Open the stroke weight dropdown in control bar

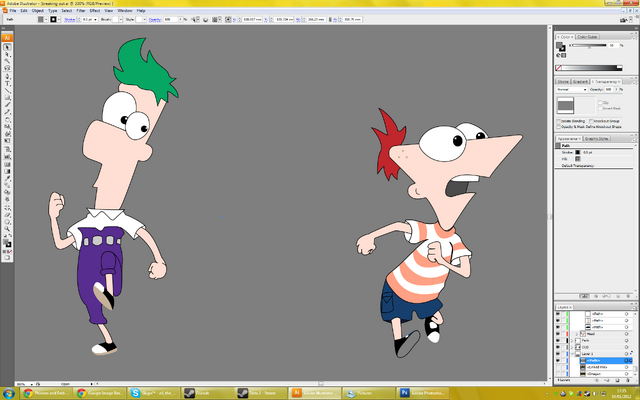[96, 20]
